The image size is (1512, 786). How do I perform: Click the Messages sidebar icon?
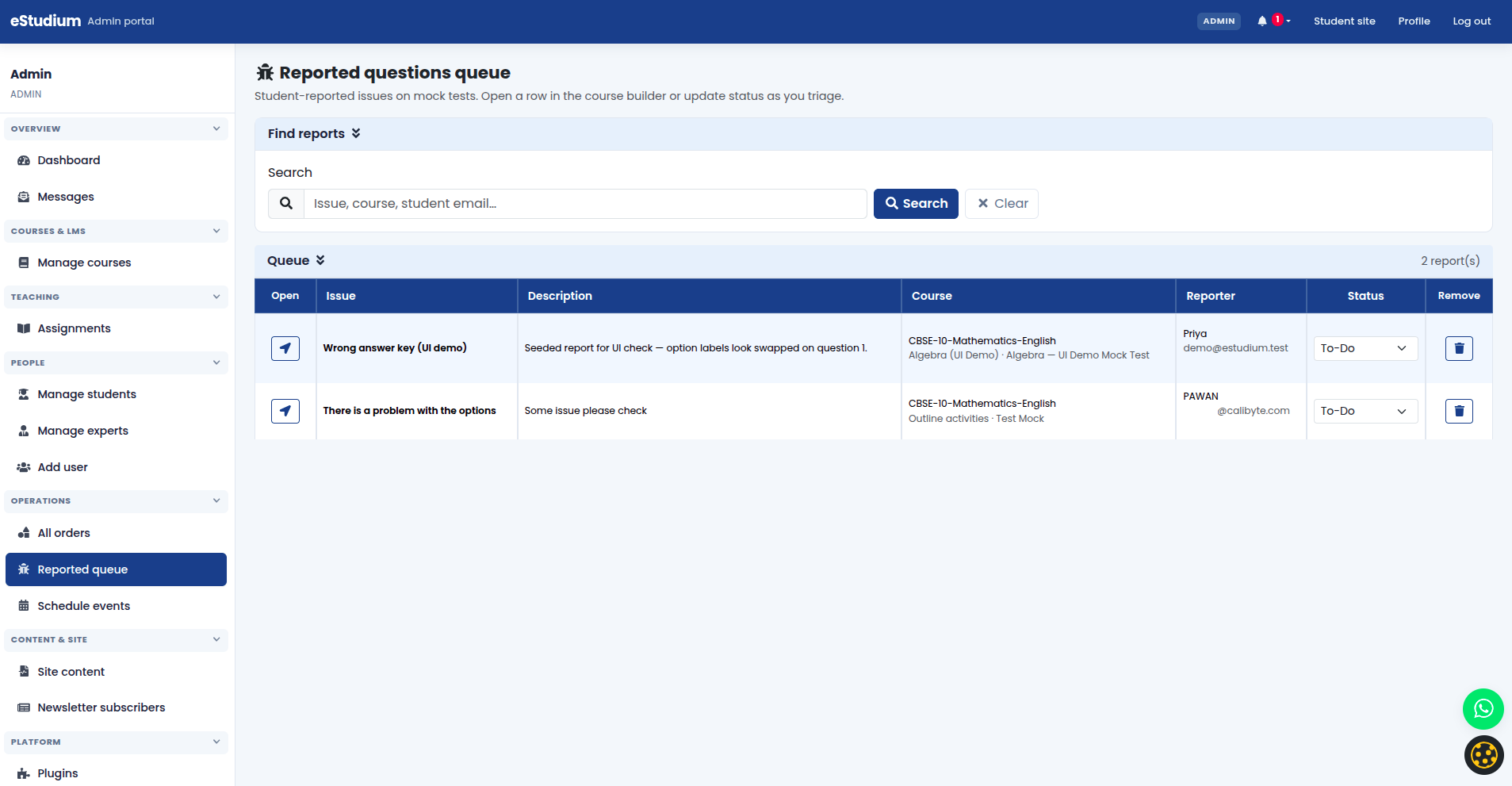tap(24, 197)
